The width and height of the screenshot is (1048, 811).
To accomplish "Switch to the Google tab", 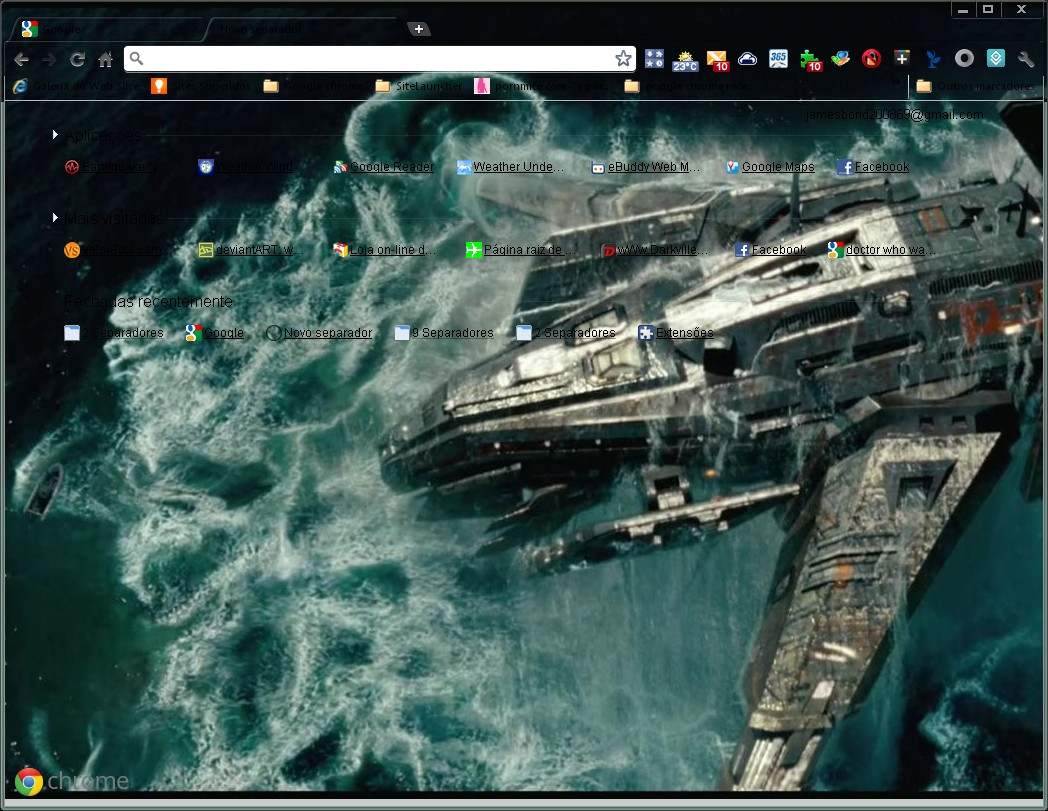I will click(x=107, y=29).
